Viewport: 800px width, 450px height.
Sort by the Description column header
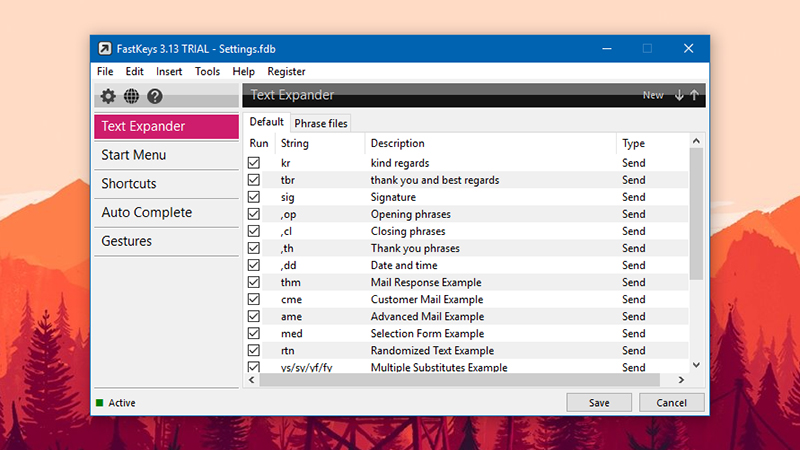[491, 143]
